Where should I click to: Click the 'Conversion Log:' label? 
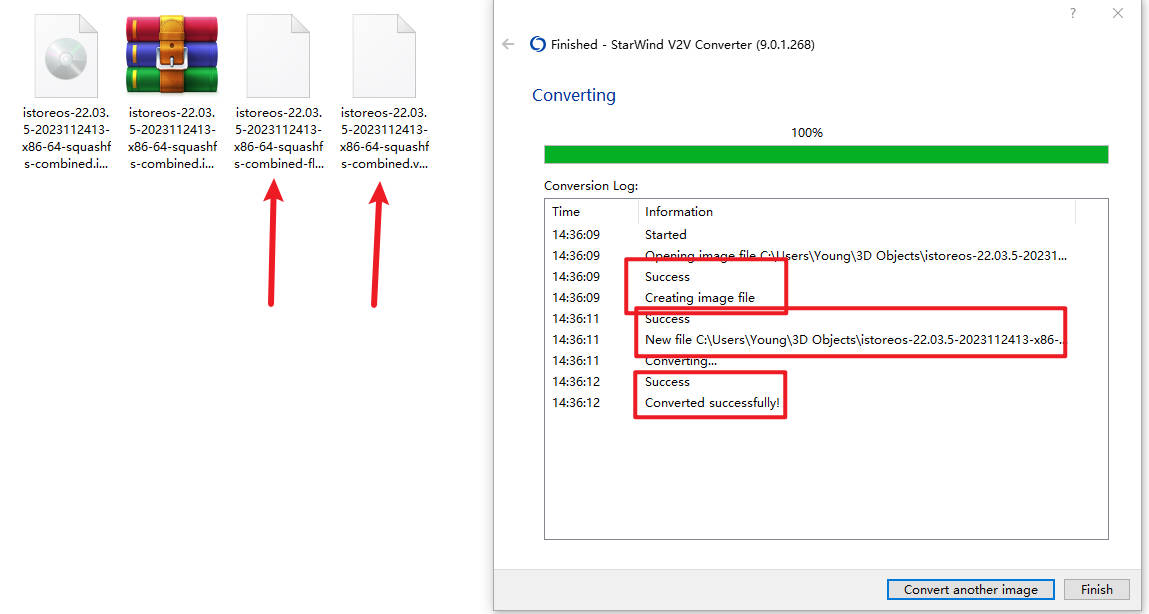pyautogui.click(x=591, y=185)
